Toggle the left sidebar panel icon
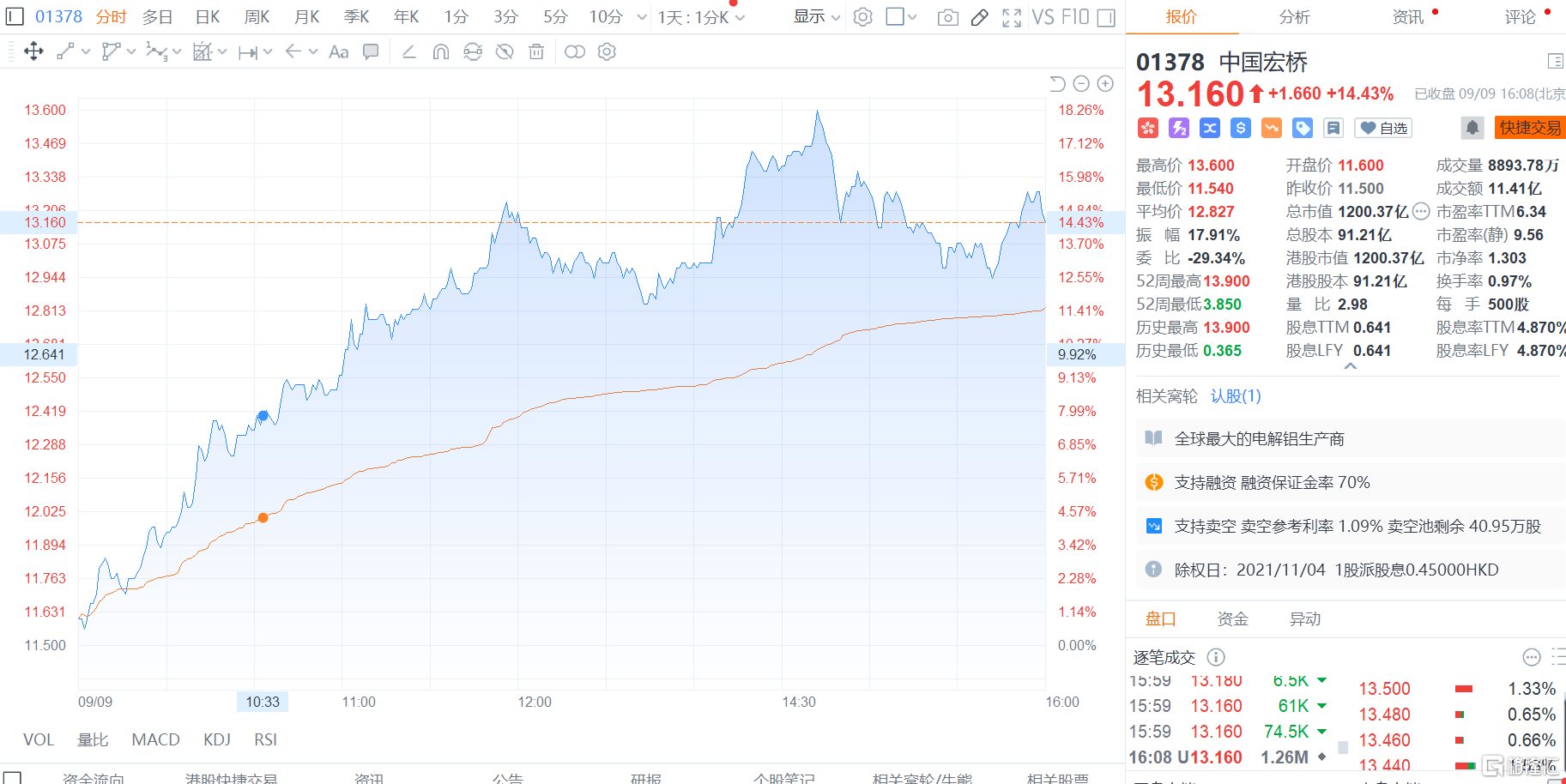 click(14, 17)
